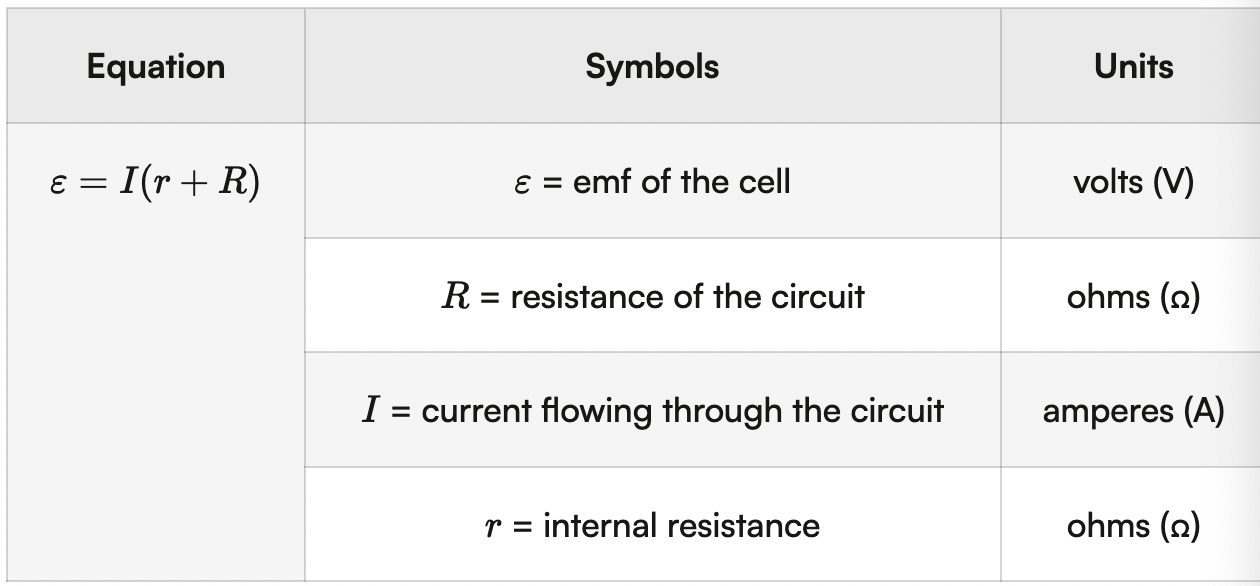Screen dimensions: 1260x586
Task: Click the Units column header
Action: 1133,67
